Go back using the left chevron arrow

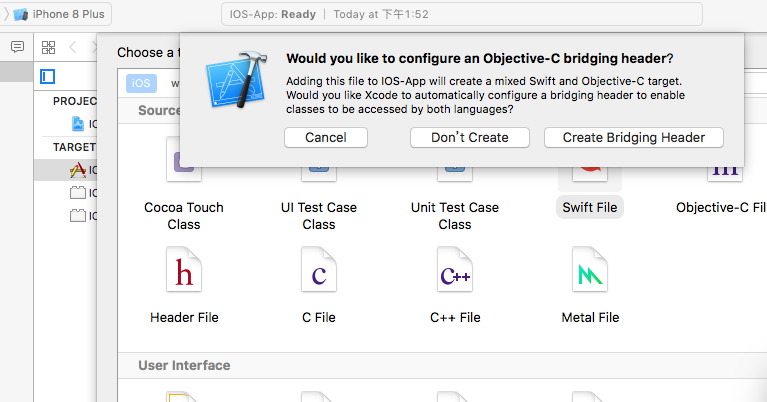[73, 47]
